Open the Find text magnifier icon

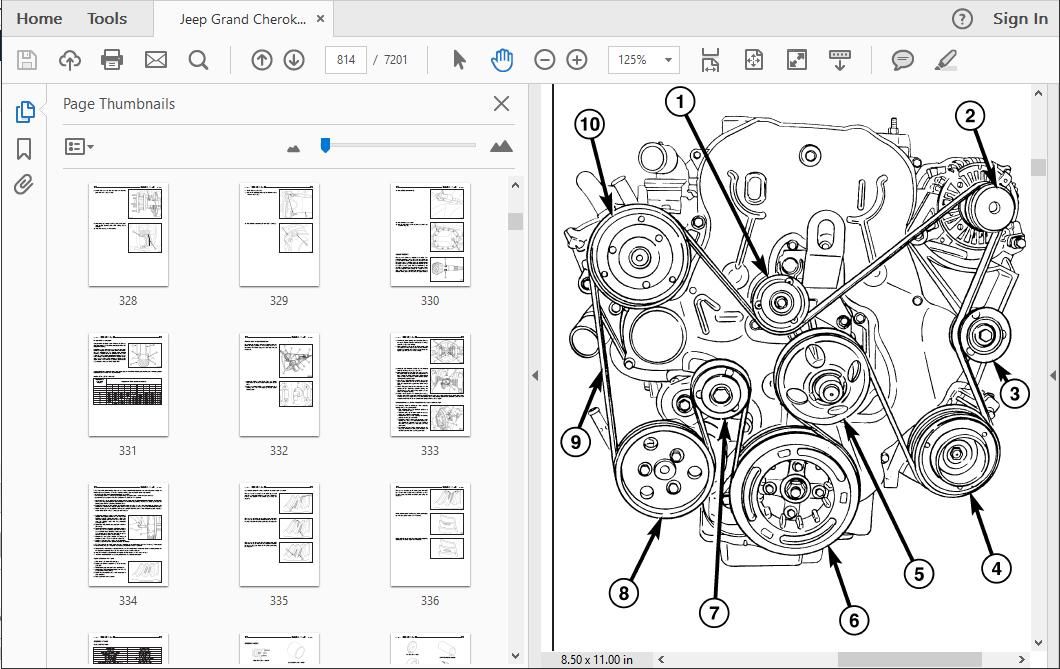click(198, 60)
